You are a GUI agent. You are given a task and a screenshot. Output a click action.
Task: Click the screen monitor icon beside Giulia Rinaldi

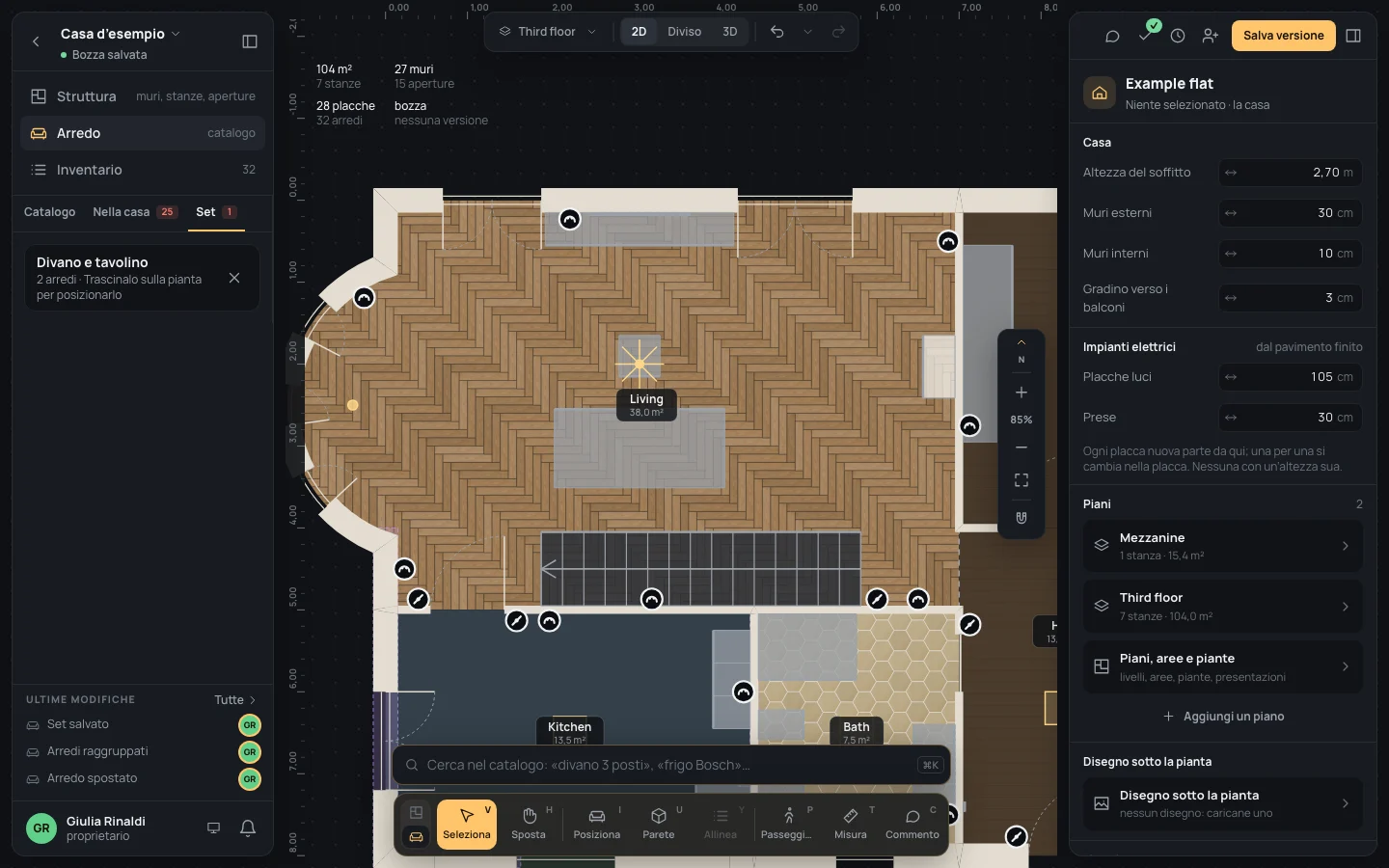pos(214,828)
